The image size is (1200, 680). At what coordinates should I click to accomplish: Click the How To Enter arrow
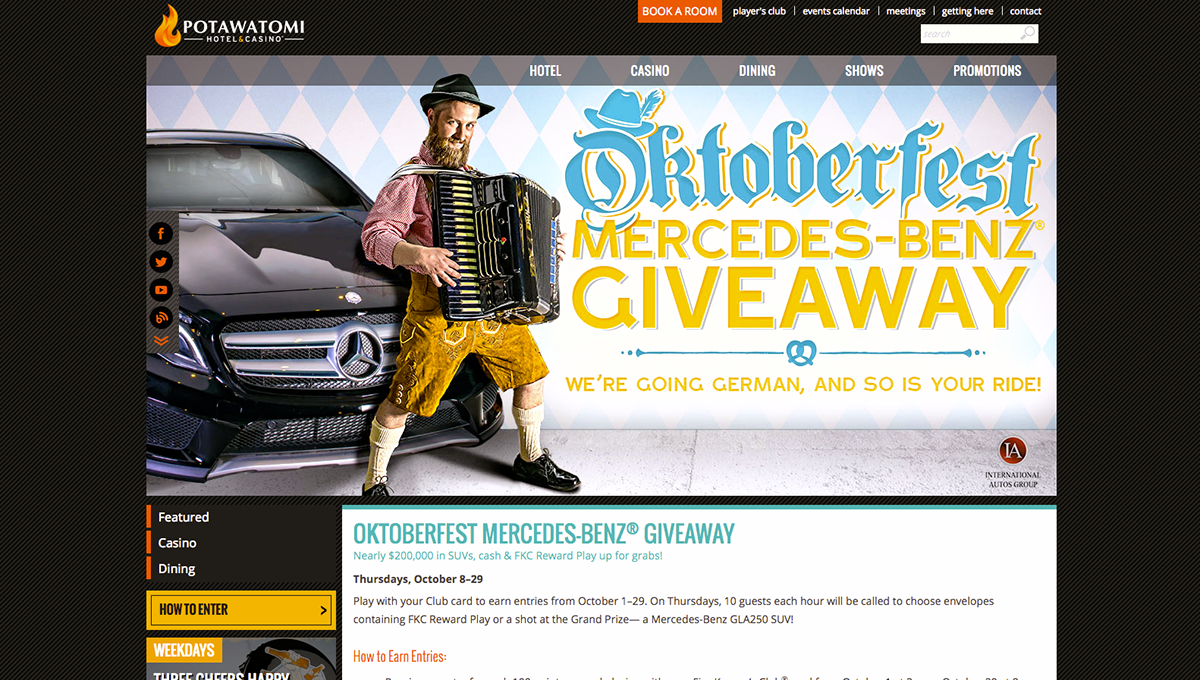click(x=323, y=610)
